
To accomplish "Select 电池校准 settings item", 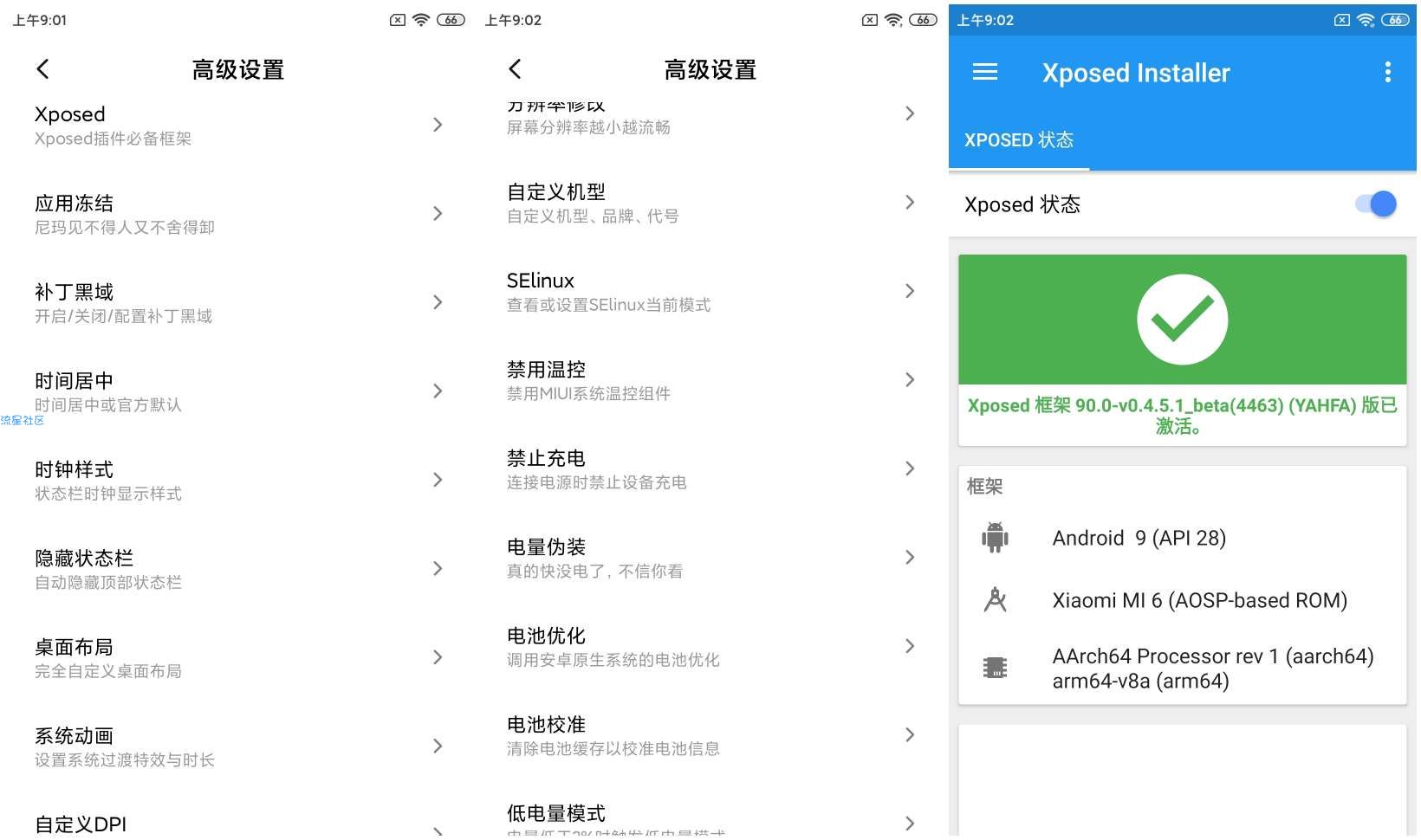I will pyautogui.click(x=708, y=735).
